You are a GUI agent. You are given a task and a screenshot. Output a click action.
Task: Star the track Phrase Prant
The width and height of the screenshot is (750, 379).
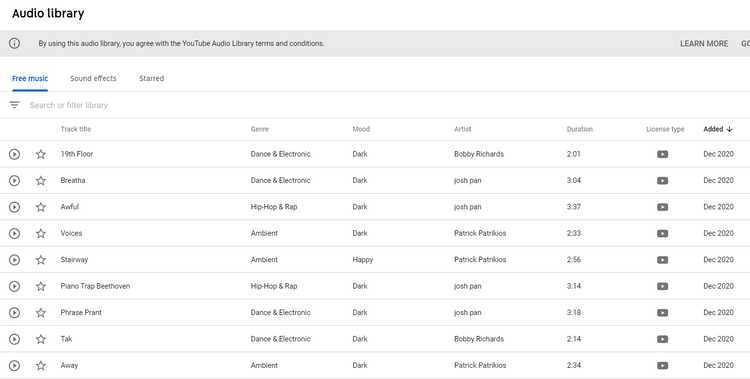click(41, 312)
